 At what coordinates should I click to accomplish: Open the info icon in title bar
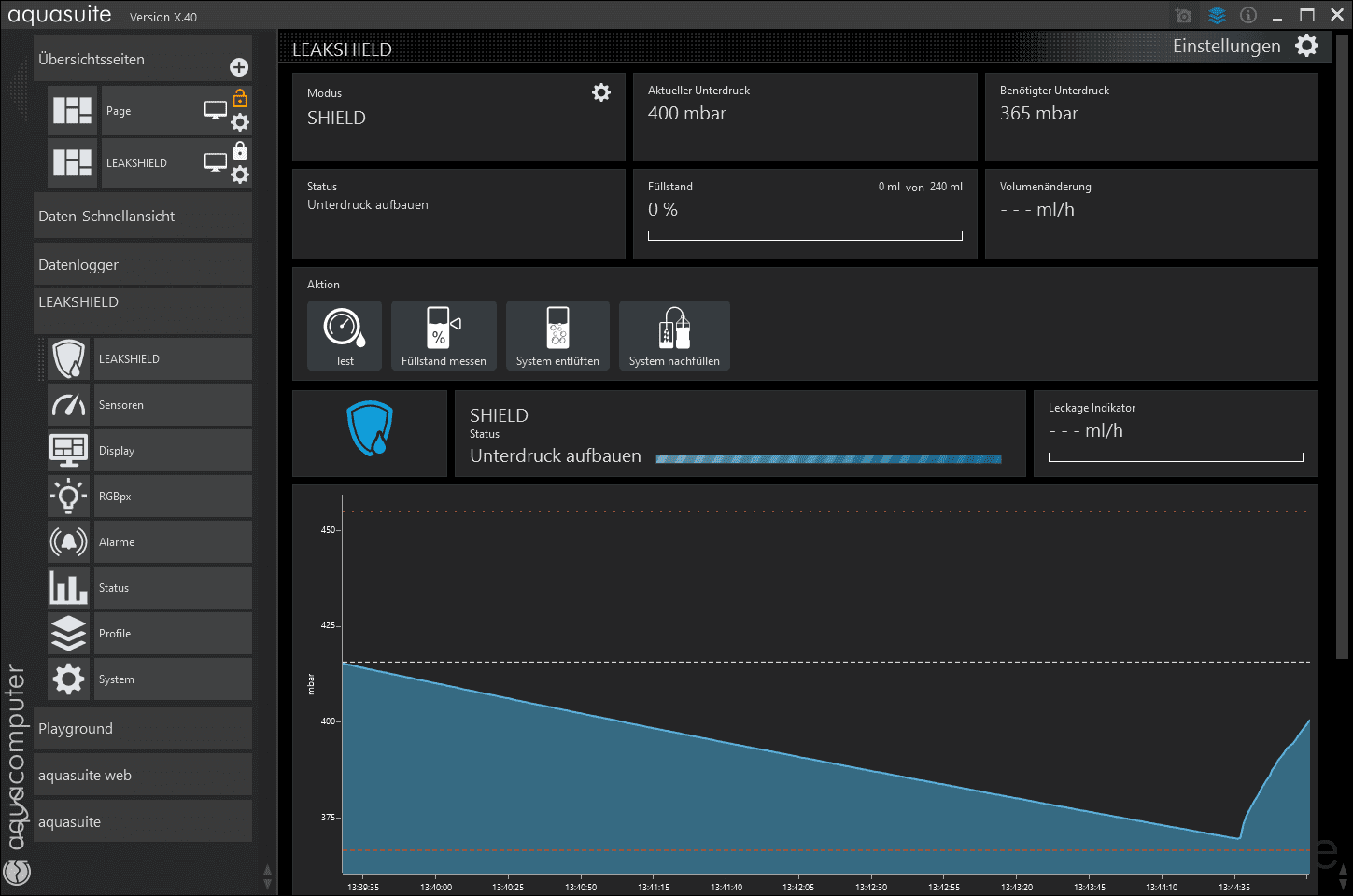(x=1248, y=15)
